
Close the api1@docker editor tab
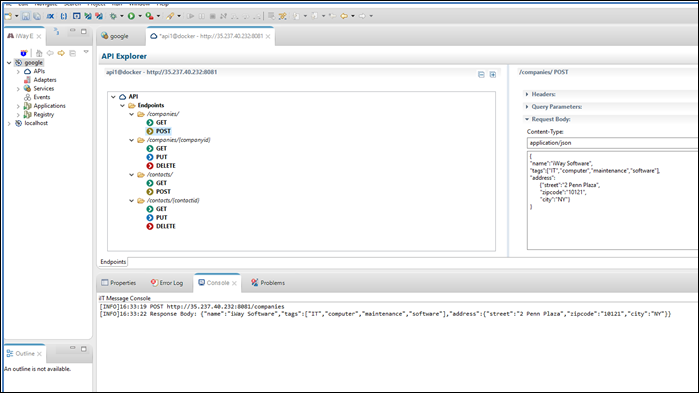point(268,37)
